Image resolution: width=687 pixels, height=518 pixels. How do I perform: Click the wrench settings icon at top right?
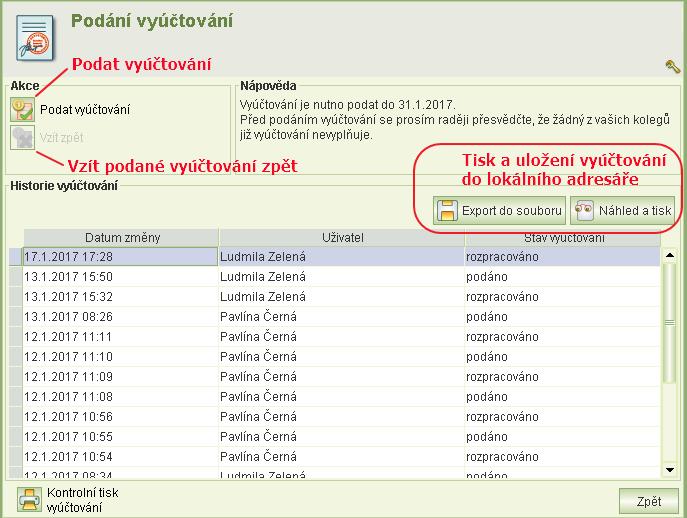pyautogui.click(x=673, y=67)
